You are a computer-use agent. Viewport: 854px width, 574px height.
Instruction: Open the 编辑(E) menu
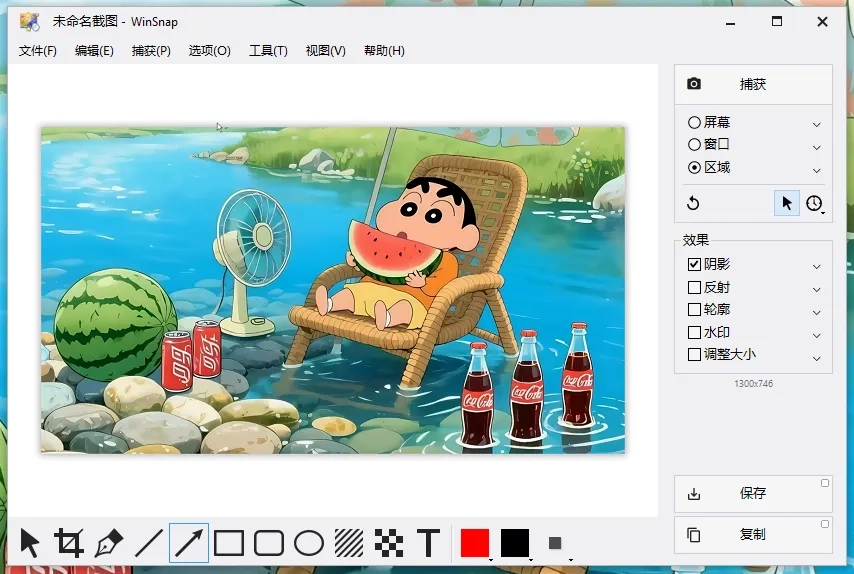pyautogui.click(x=94, y=51)
